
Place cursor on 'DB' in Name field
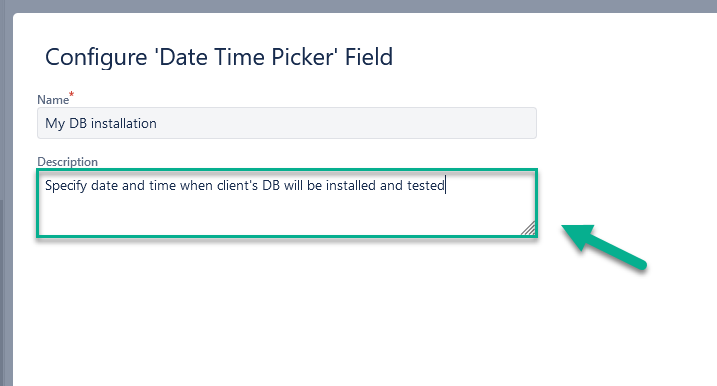pos(78,123)
